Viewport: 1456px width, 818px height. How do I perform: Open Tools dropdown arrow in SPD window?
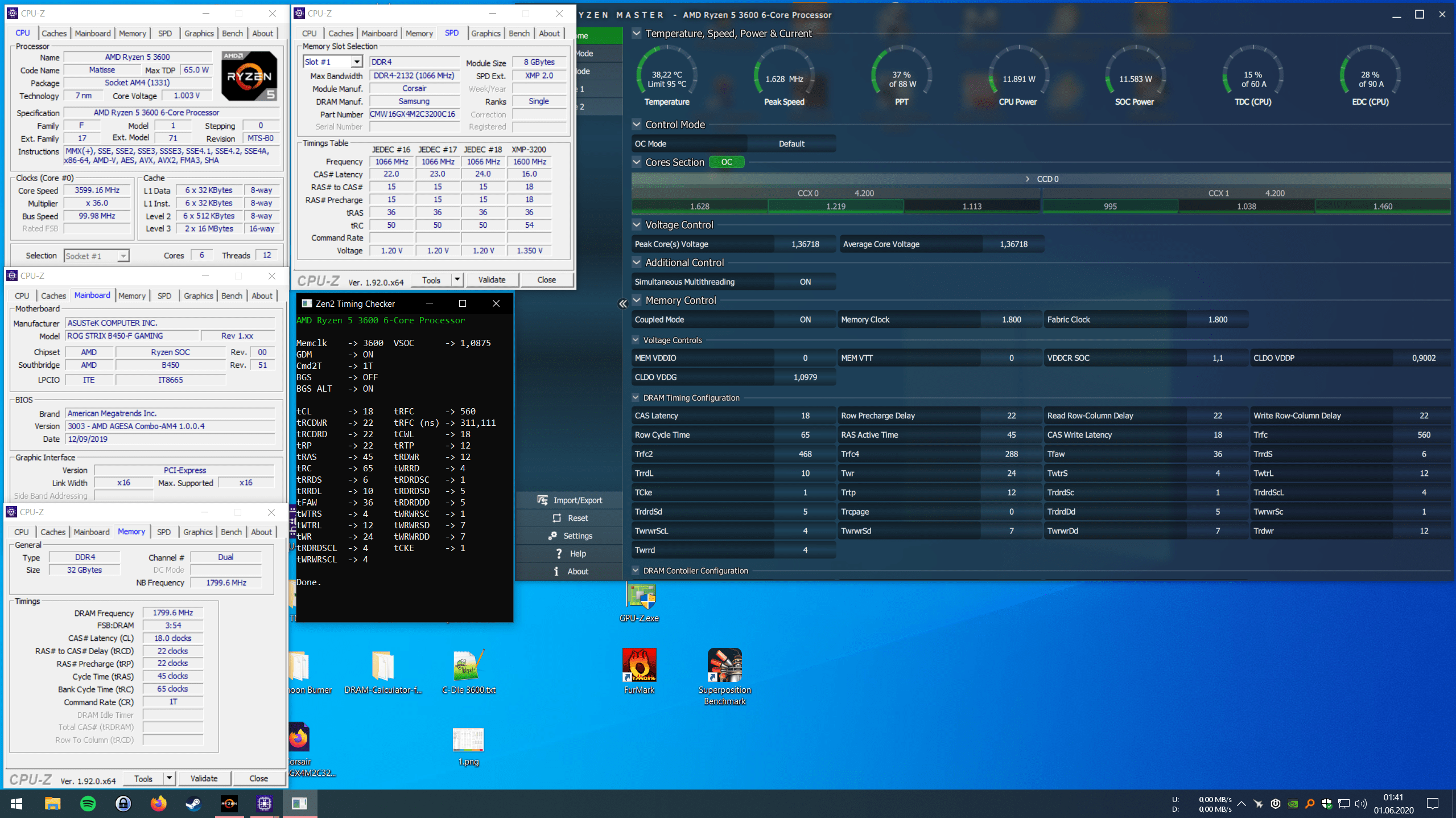pos(457,279)
